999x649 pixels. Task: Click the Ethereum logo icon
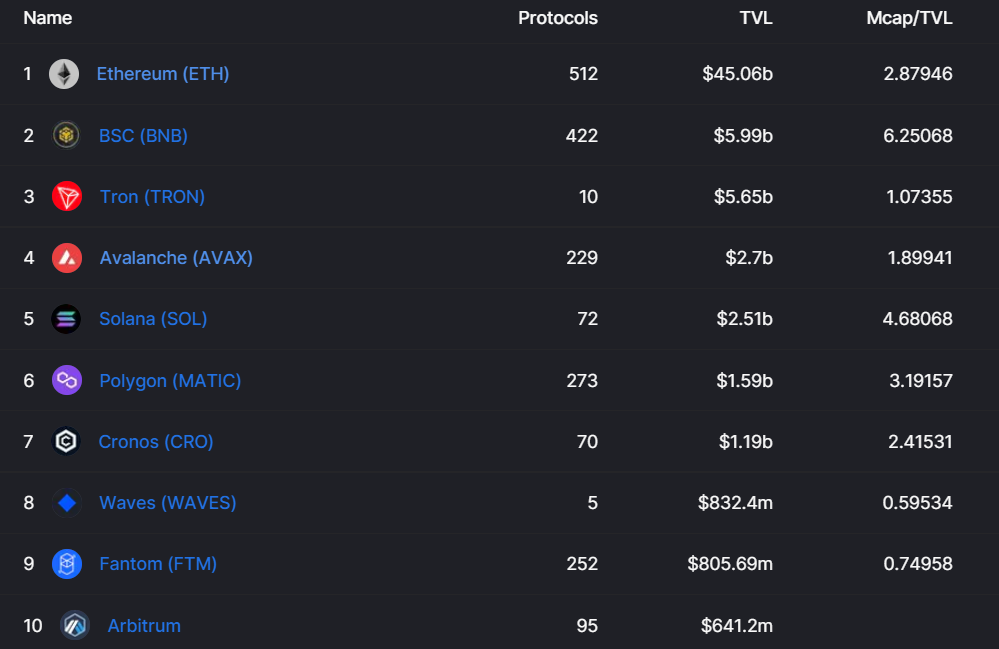click(64, 74)
